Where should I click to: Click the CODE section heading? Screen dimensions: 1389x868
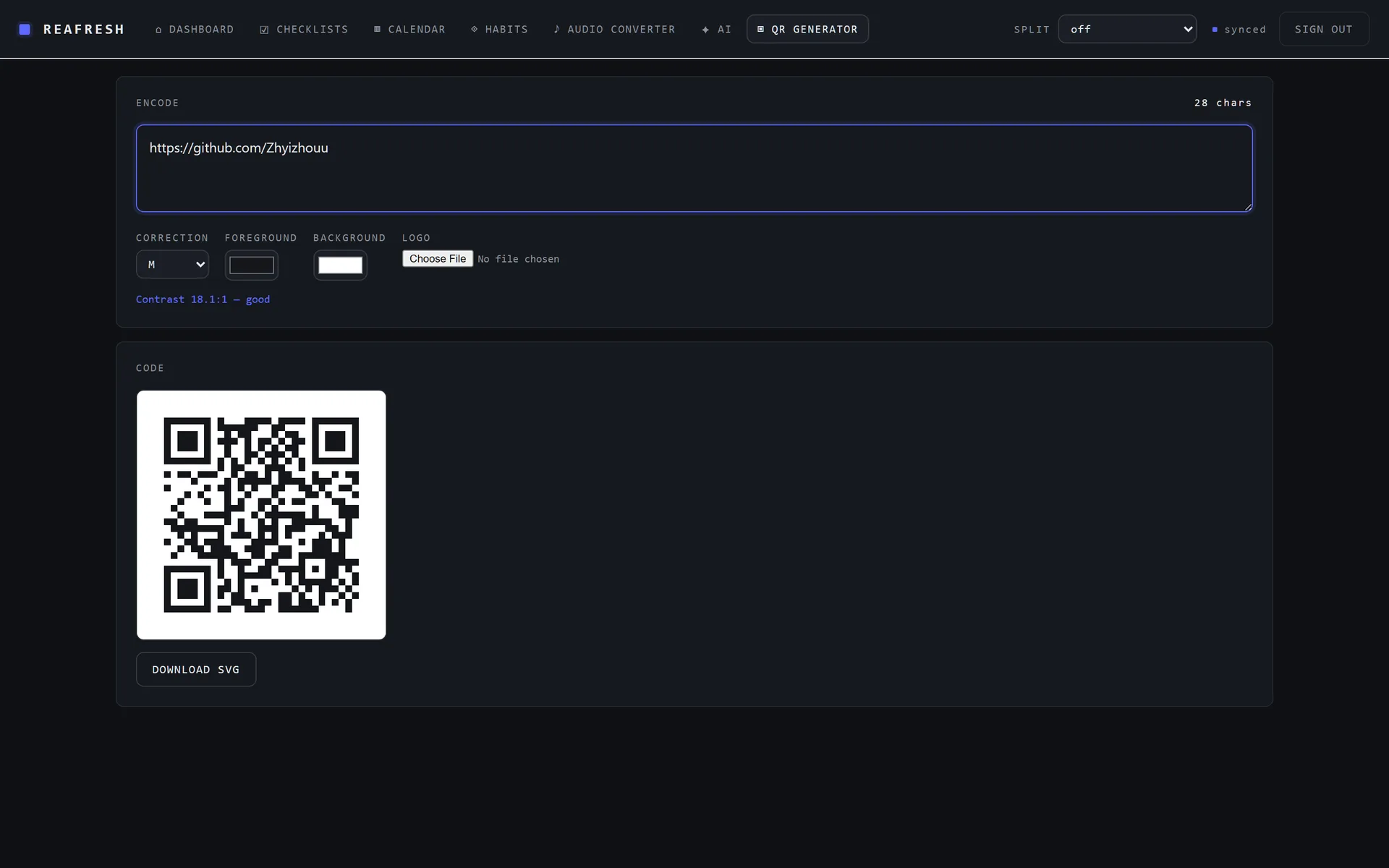click(x=150, y=368)
